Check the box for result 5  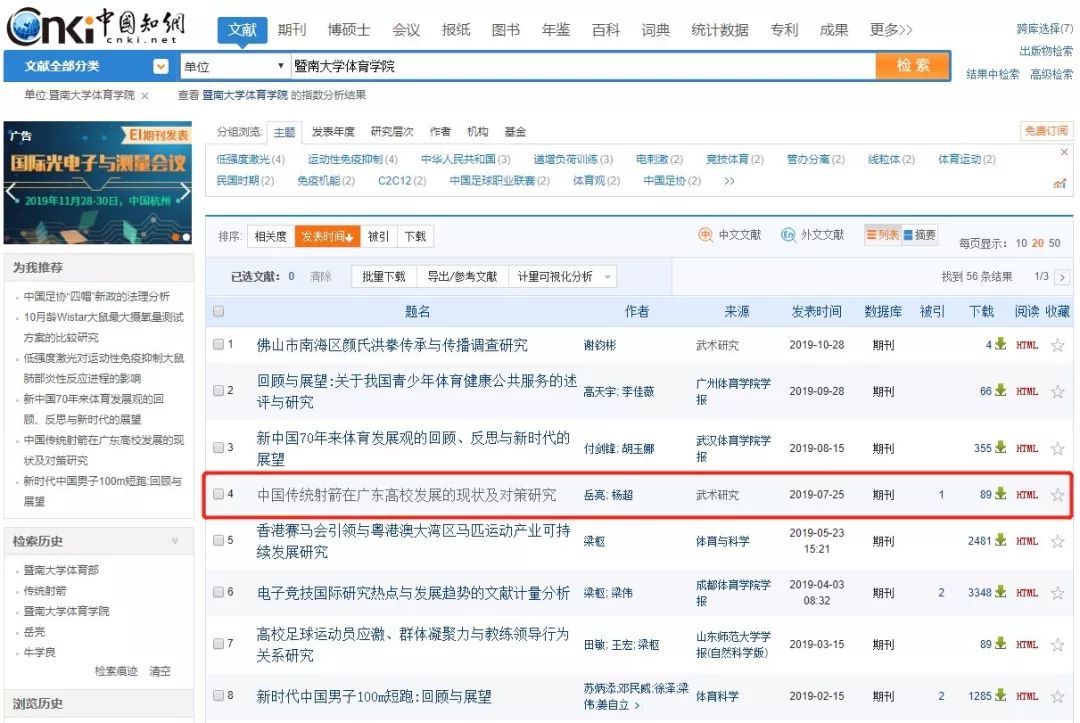click(218, 541)
